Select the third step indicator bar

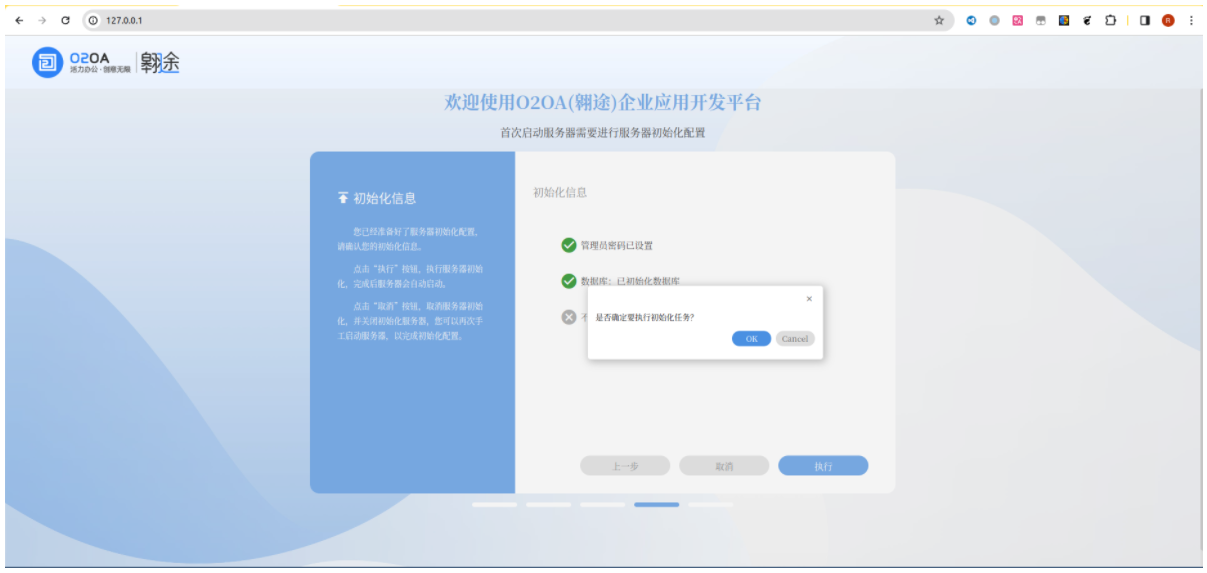[603, 505]
